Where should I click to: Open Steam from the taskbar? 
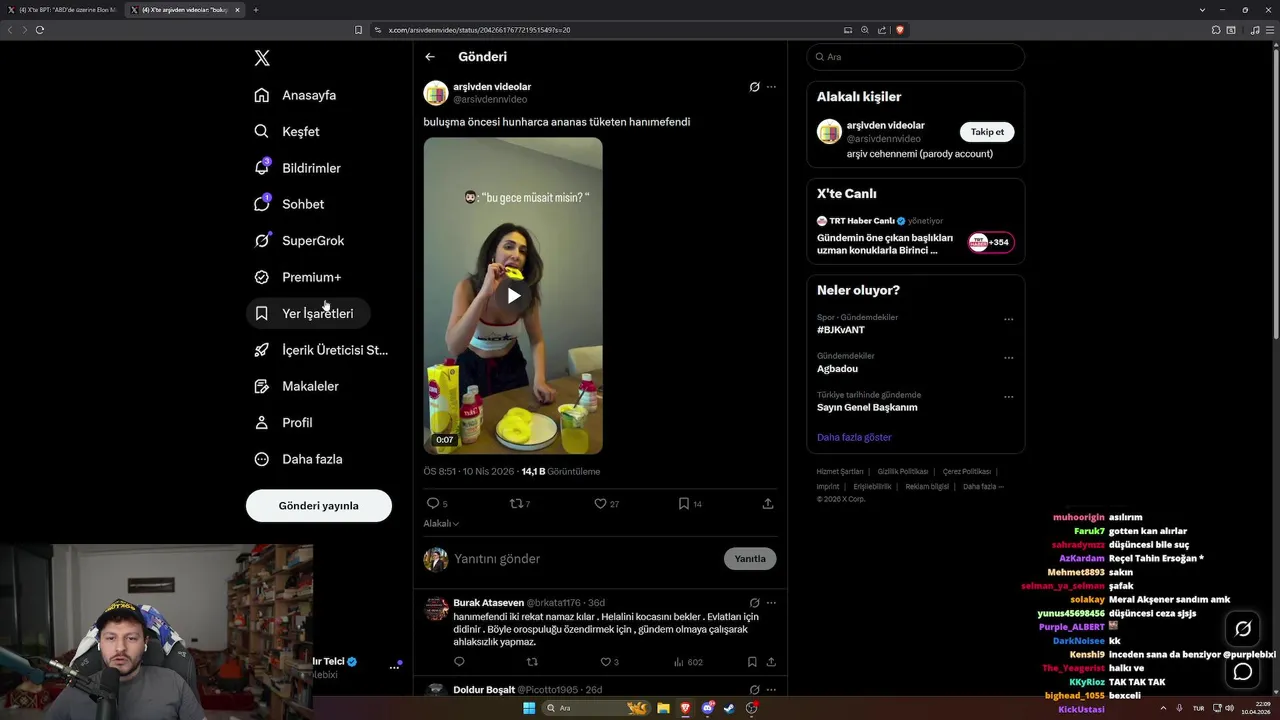coord(729,708)
